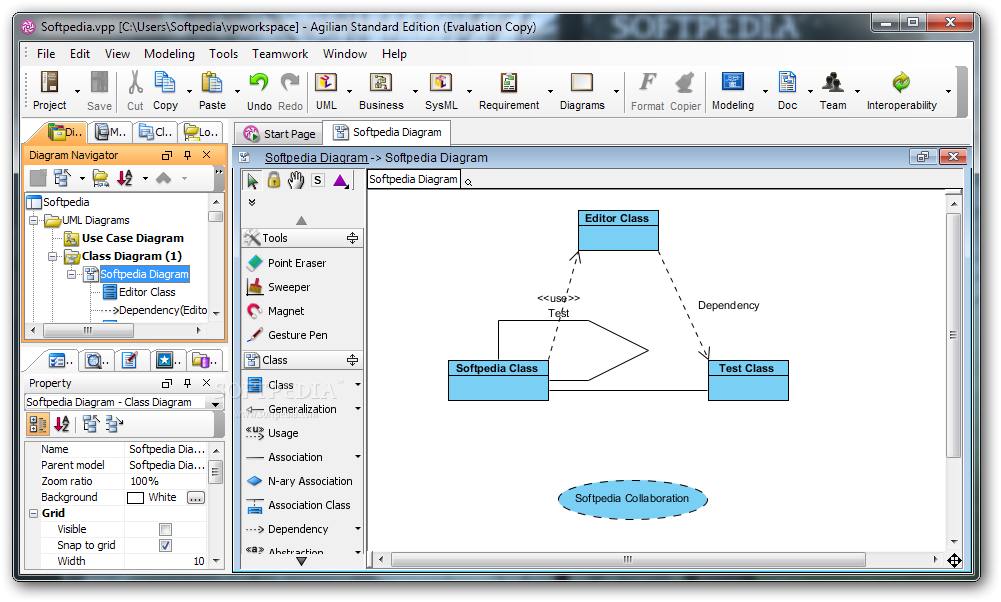Click the Cut scissors icon

(135, 82)
